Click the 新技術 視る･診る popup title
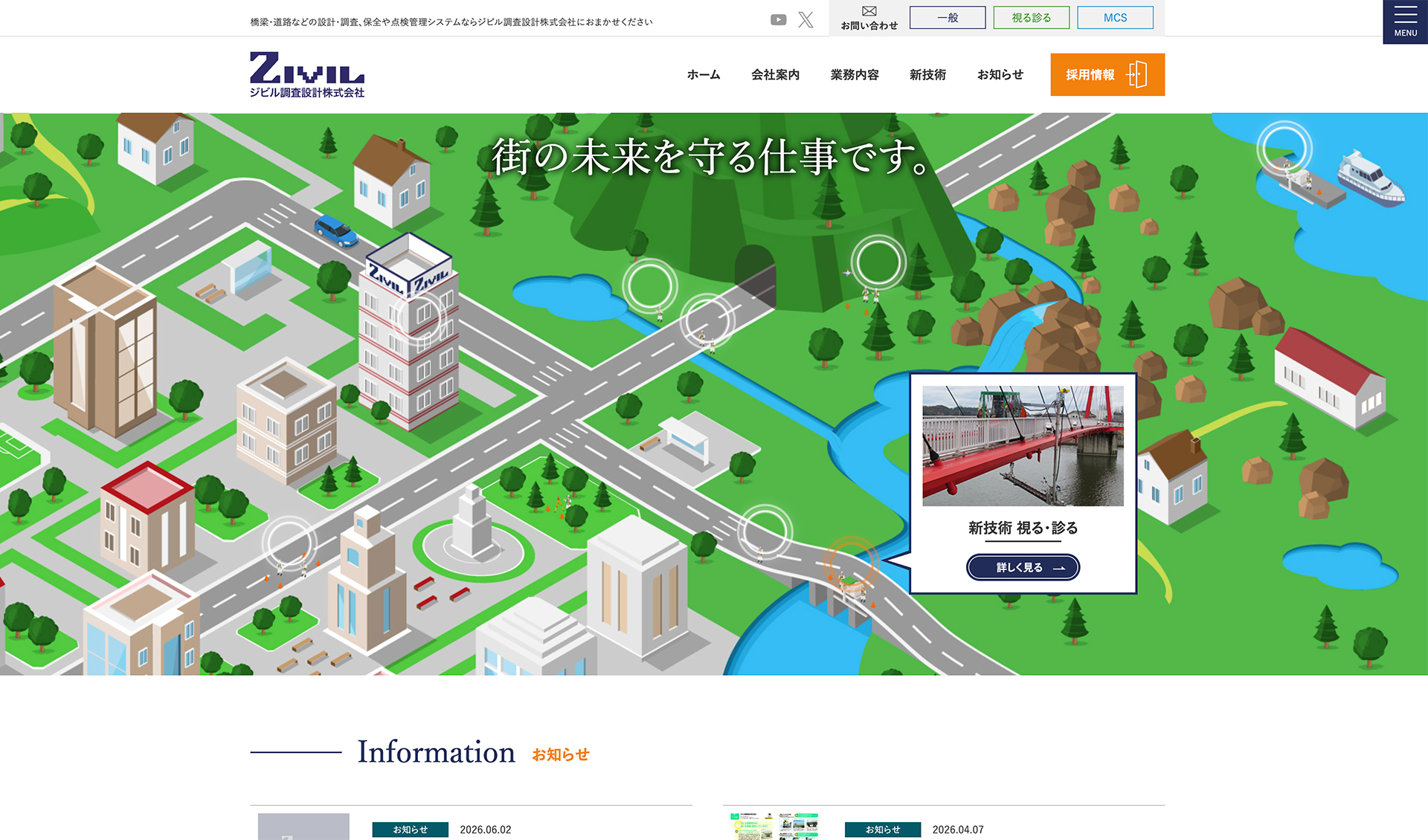This screenshot has height=840, width=1428. [1023, 528]
